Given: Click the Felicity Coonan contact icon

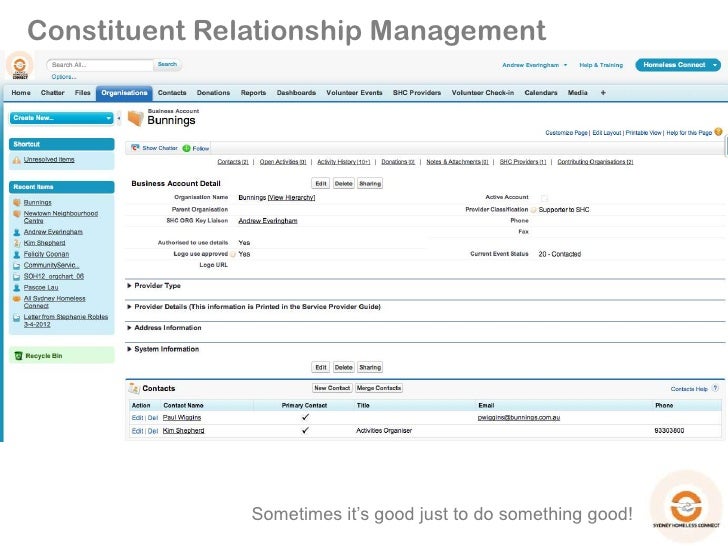Looking at the screenshot, I should [17, 254].
